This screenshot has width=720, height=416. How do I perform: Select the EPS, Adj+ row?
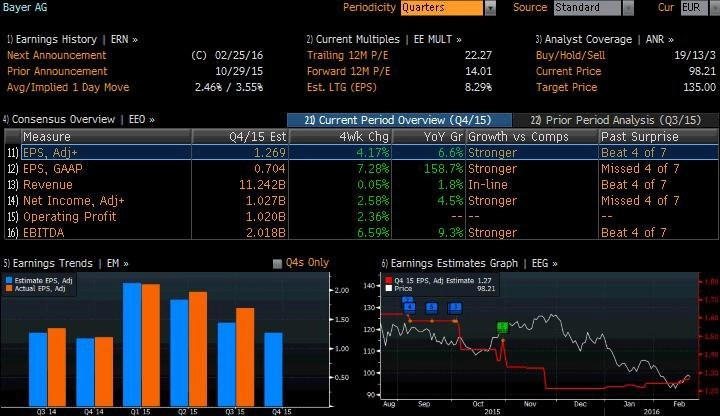point(361,152)
